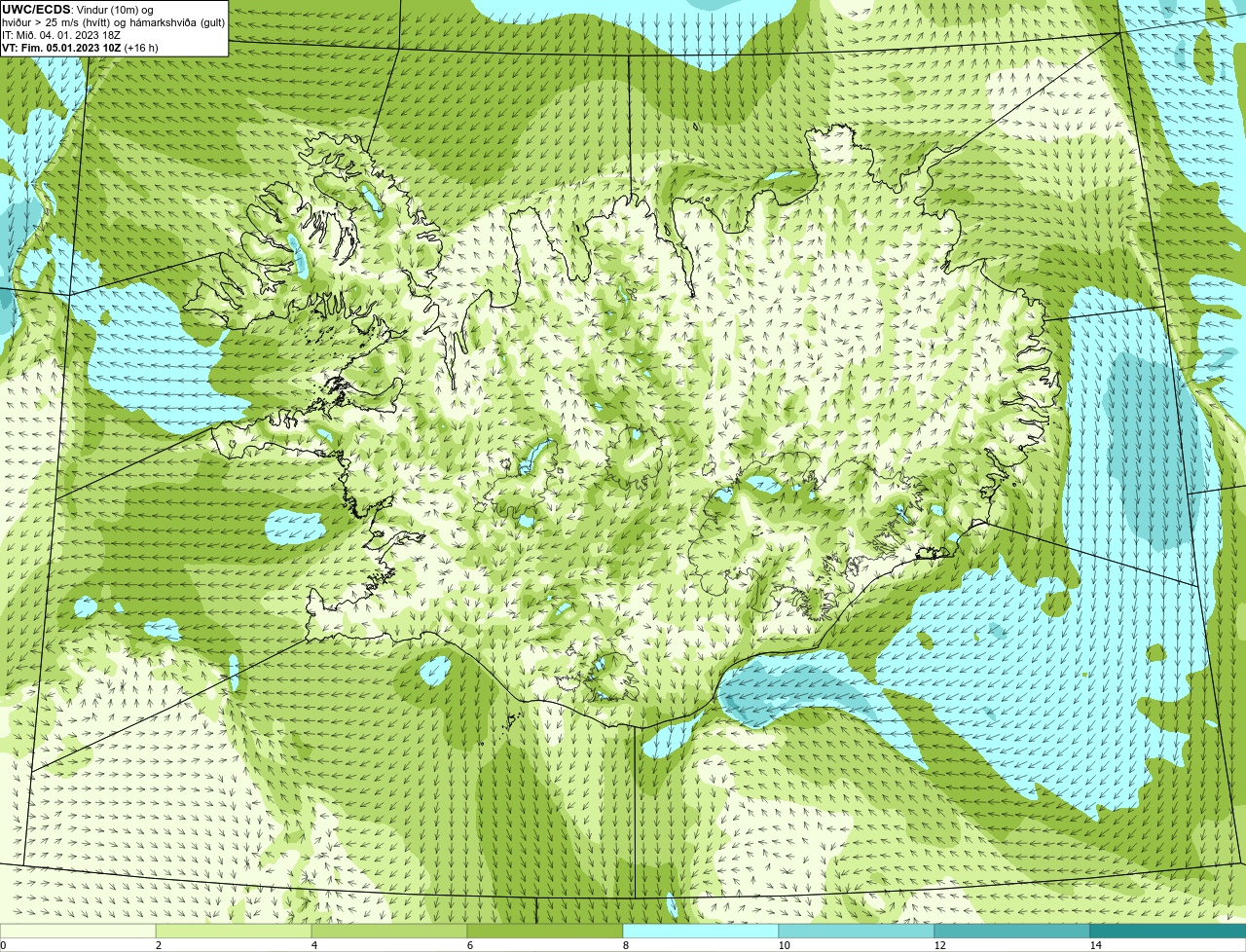1246x952 pixels.
Task: Click the '6' legend tick label
Action: coord(470,945)
